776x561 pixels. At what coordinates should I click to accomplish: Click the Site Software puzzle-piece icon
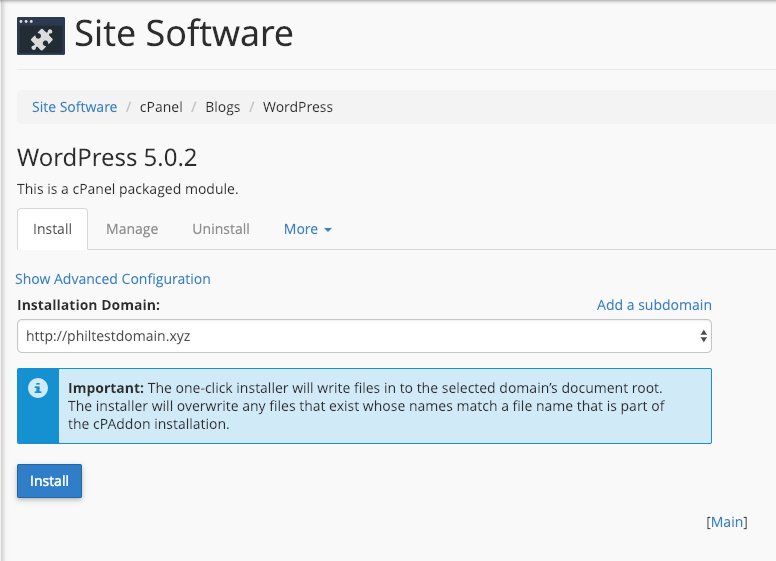[41, 35]
